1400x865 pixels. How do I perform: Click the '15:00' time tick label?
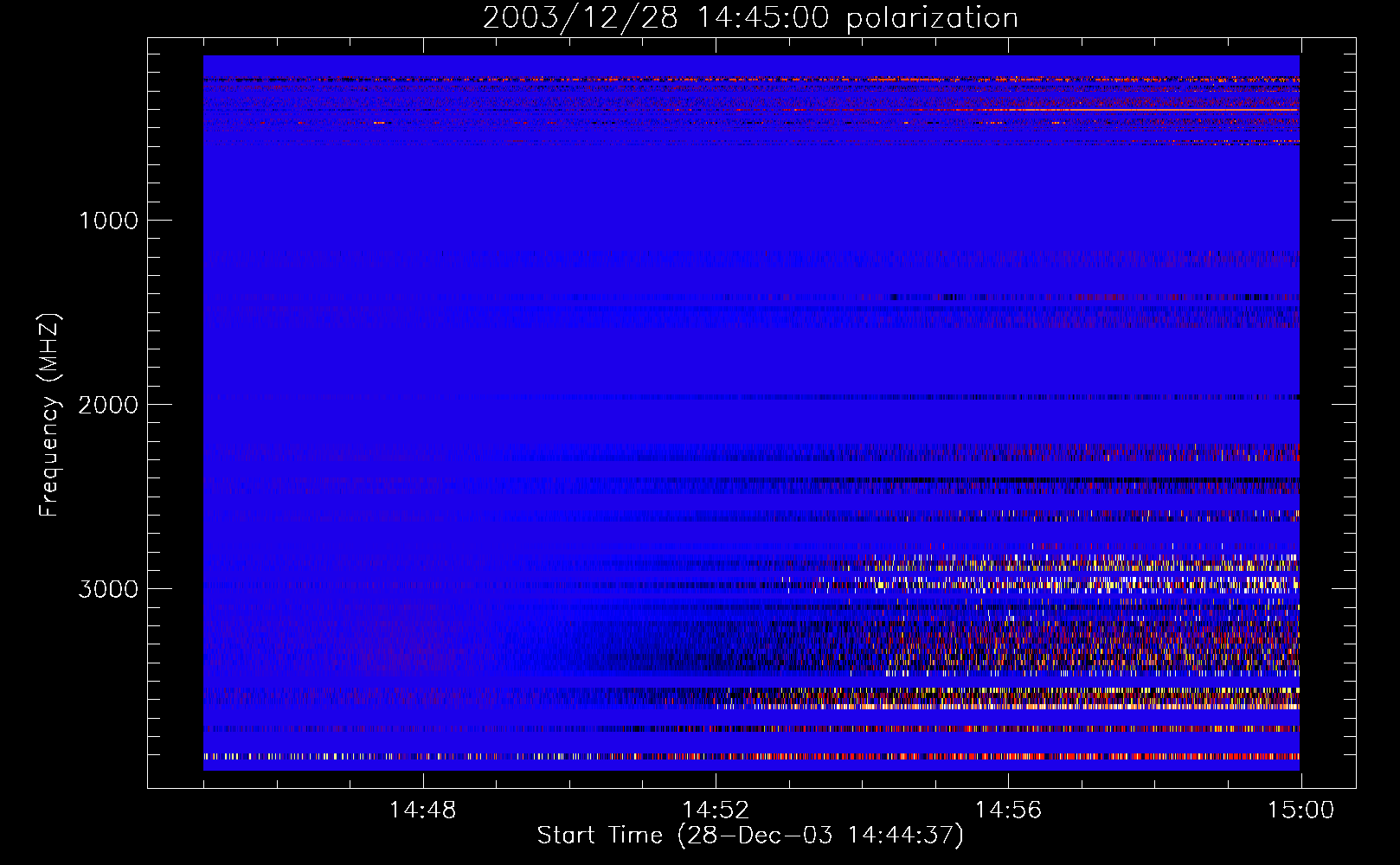coord(1300,811)
